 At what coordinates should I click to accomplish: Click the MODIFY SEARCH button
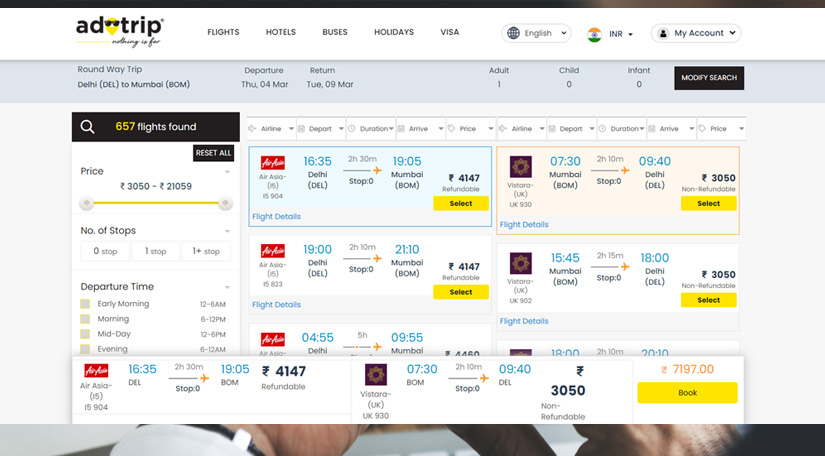709,78
